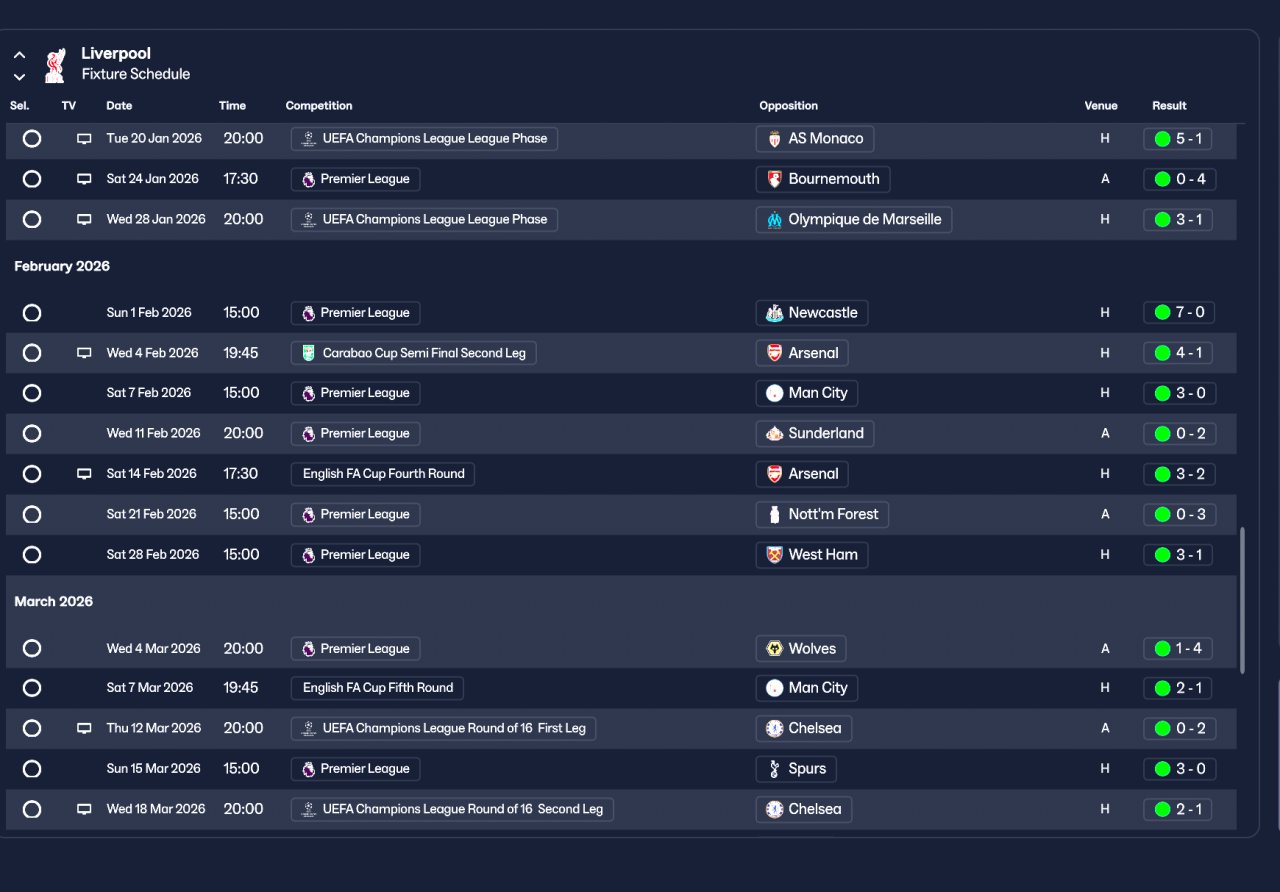Open the English FA Cup Fifth Round competition

[377, 688]
